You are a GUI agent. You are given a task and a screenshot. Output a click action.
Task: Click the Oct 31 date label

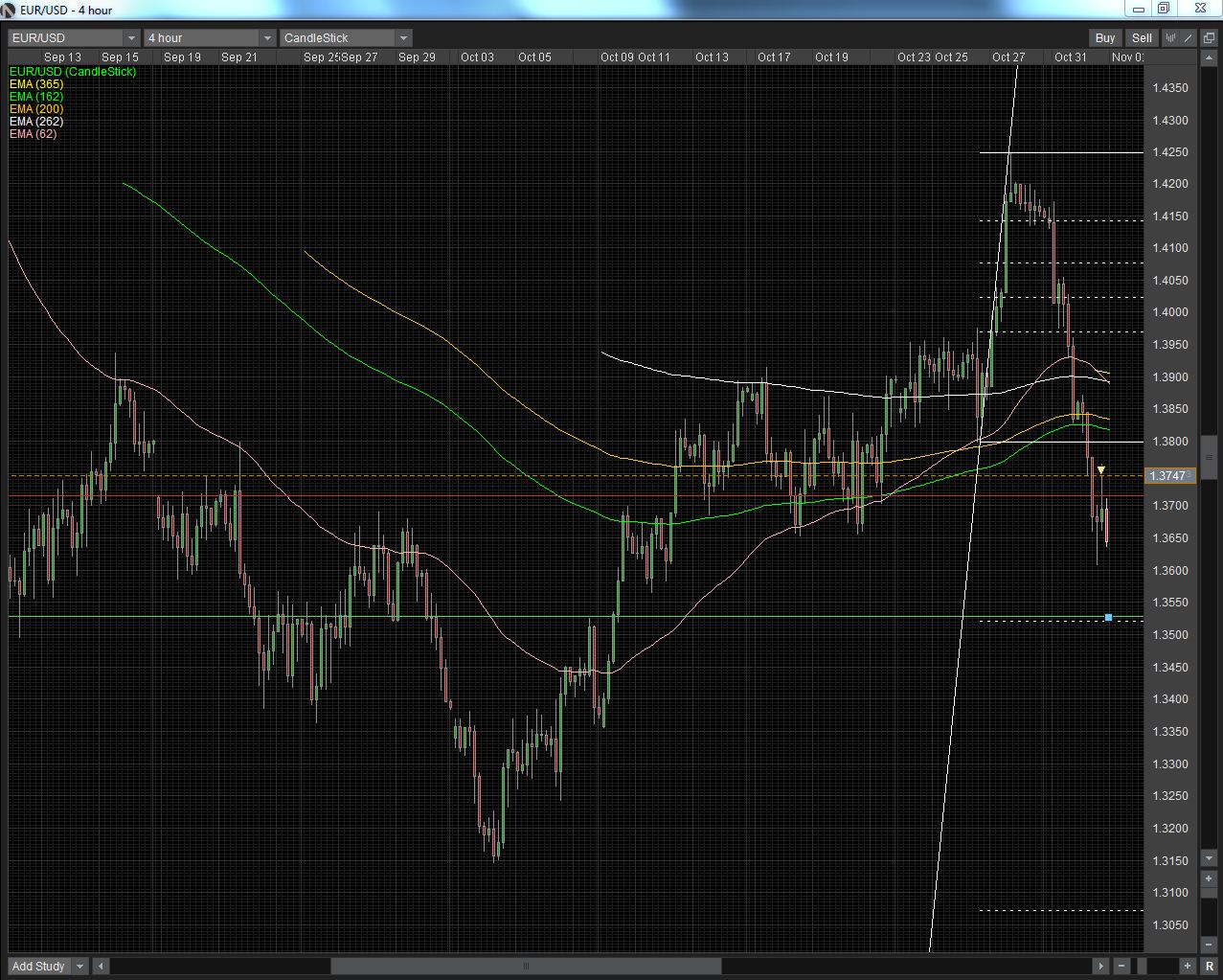click(1071, 57)
